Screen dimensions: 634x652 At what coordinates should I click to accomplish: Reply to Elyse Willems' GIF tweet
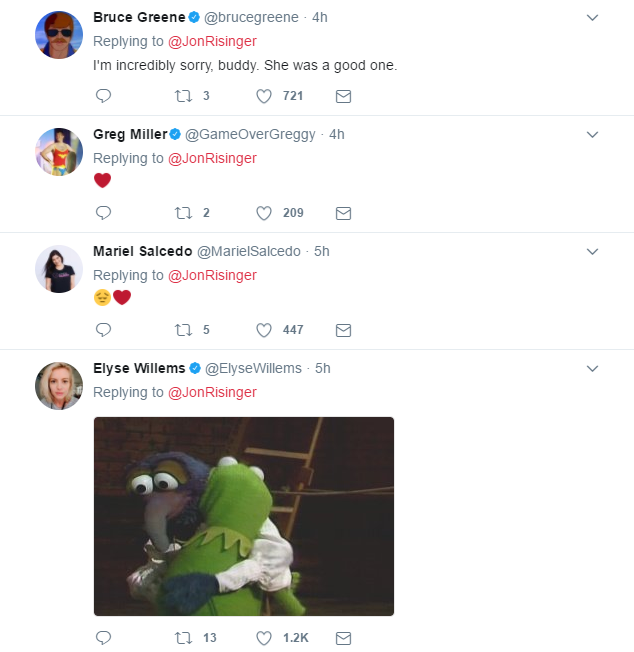click(x=102, y=638)
